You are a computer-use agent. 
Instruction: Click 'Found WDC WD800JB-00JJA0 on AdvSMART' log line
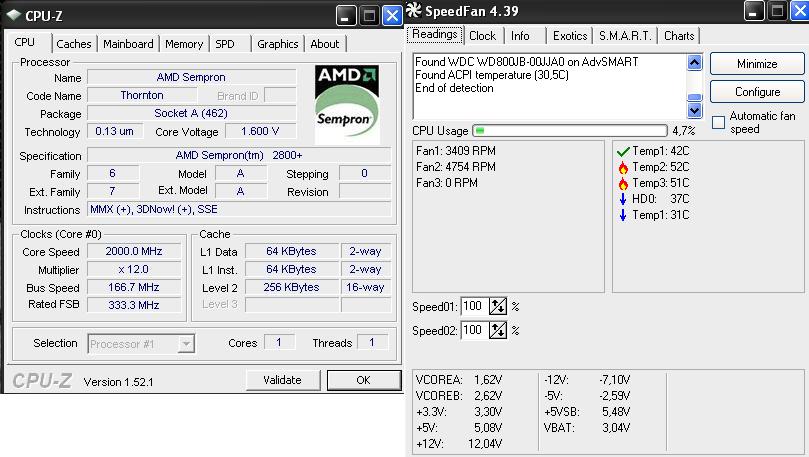click(527, 62)
